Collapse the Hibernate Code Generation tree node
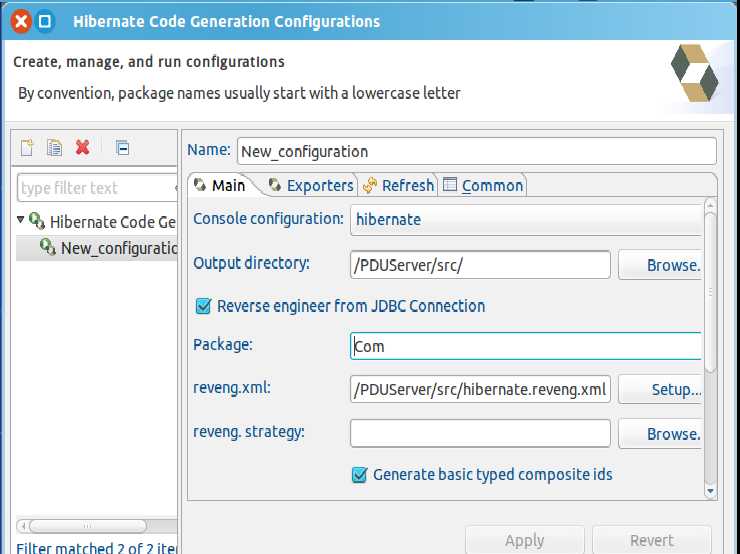 click(21, 221)
